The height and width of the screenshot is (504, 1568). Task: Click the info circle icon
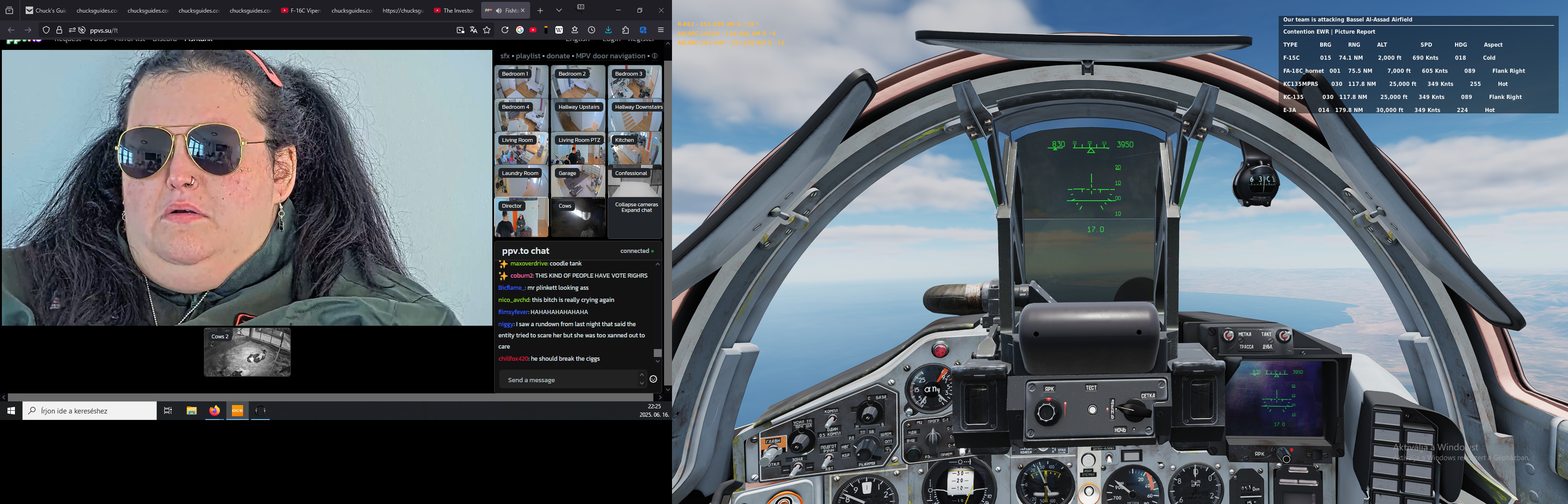pos(655,56)
